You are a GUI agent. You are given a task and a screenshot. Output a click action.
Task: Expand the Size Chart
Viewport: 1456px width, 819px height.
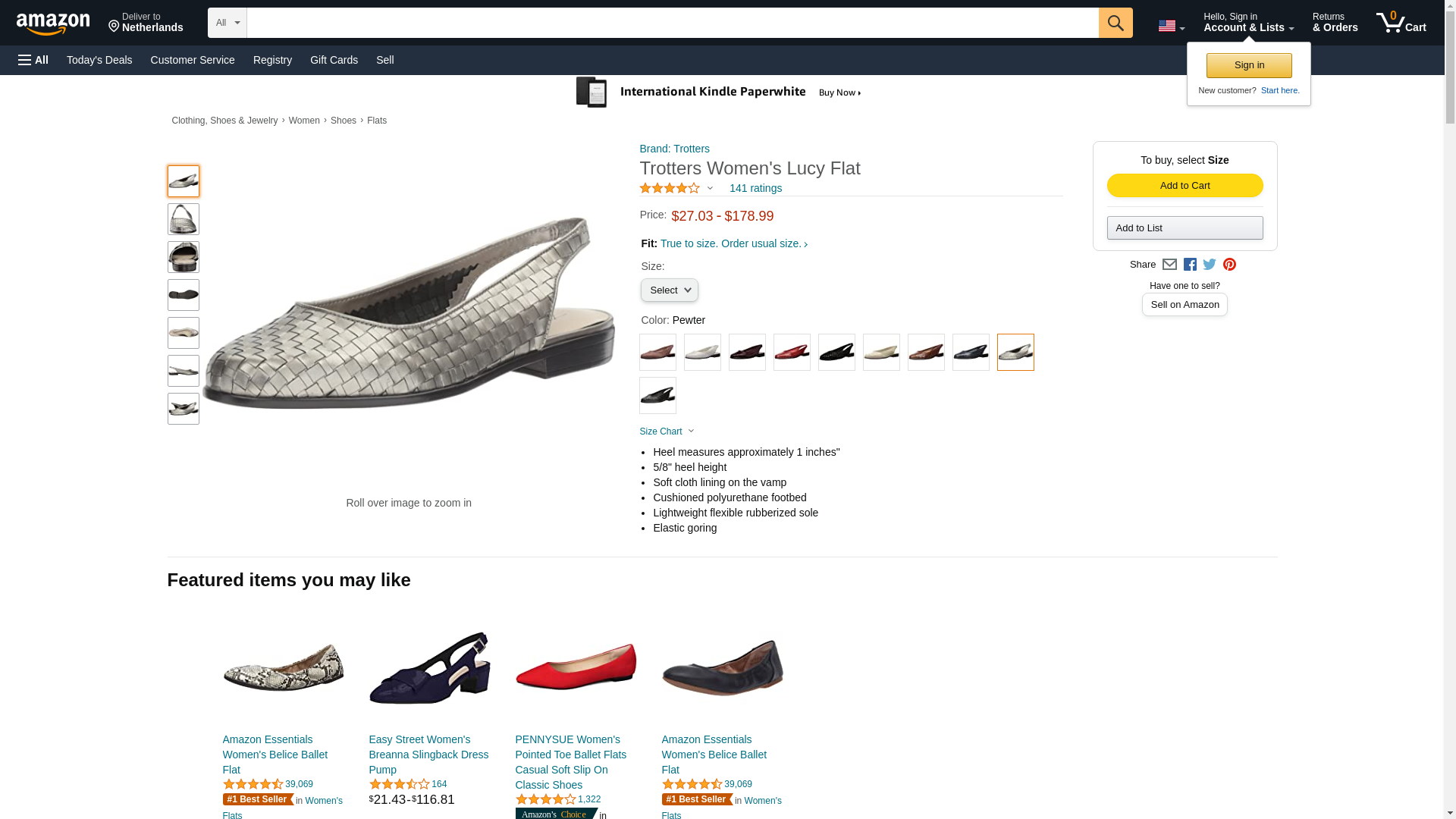tap(667, 431)
